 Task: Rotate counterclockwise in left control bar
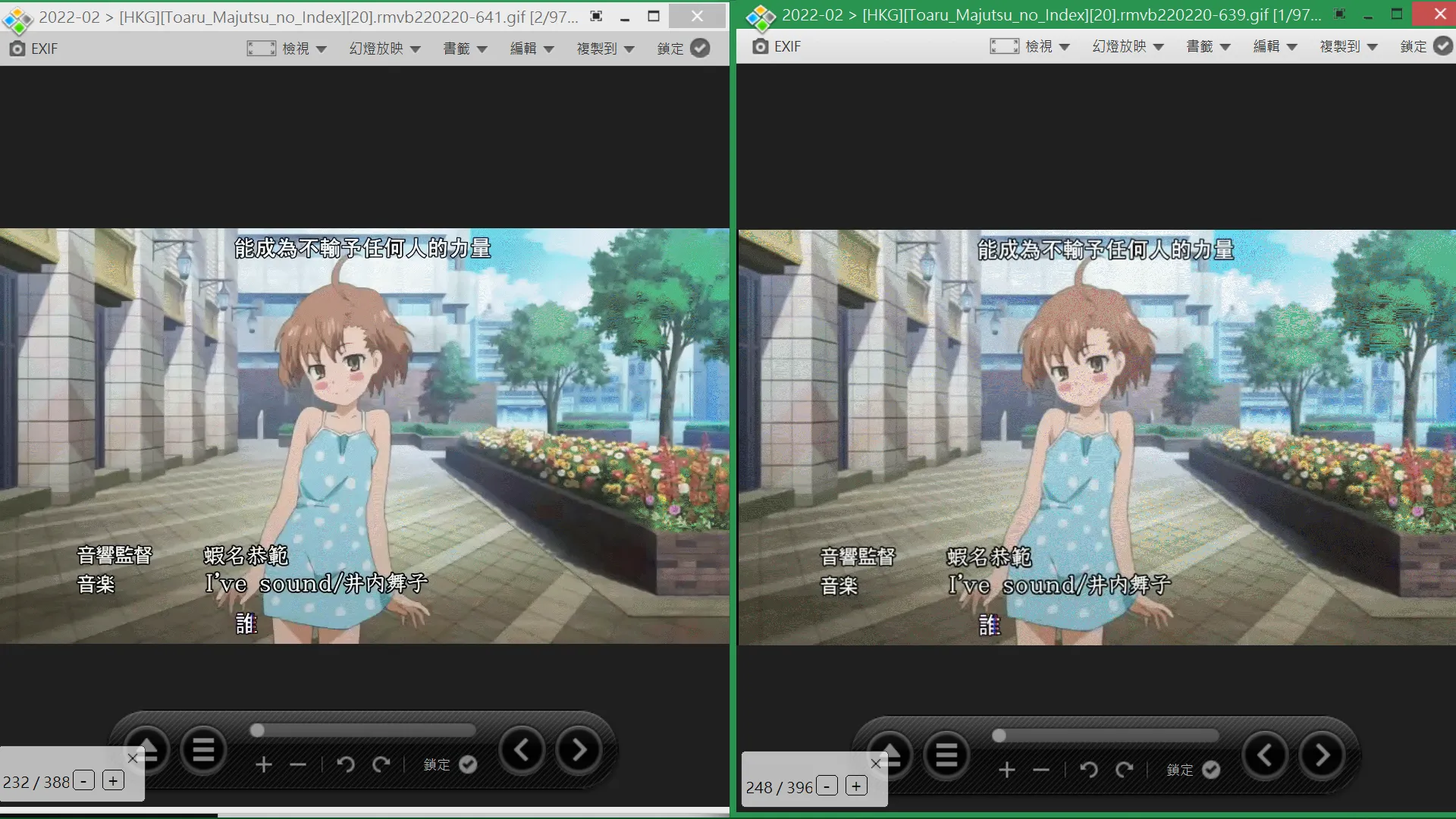346,764
